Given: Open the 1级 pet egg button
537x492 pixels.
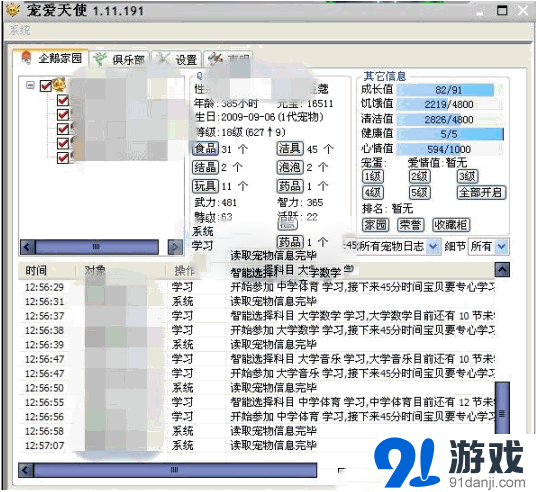Looking at the screenshot, I should point(373,177).
